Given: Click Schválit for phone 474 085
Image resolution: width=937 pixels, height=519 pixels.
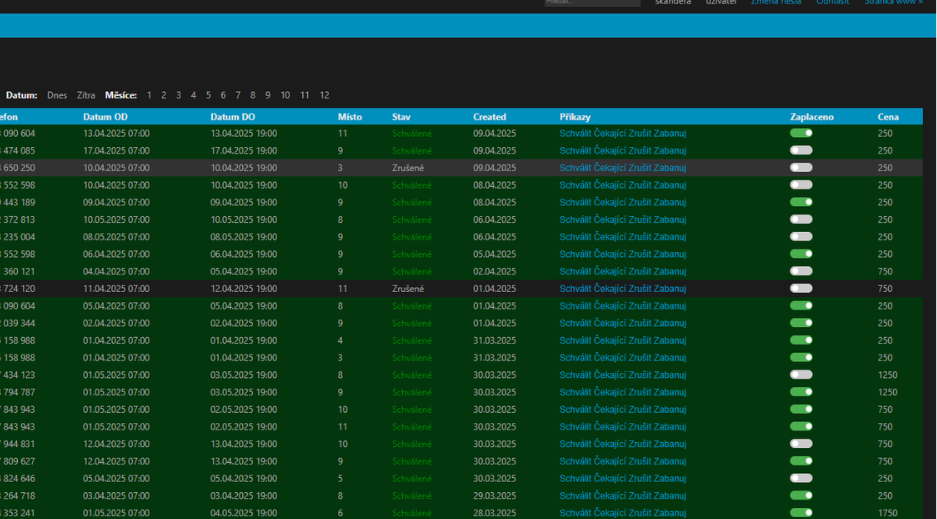Looking at the screenshot, I should click(575, 151).
